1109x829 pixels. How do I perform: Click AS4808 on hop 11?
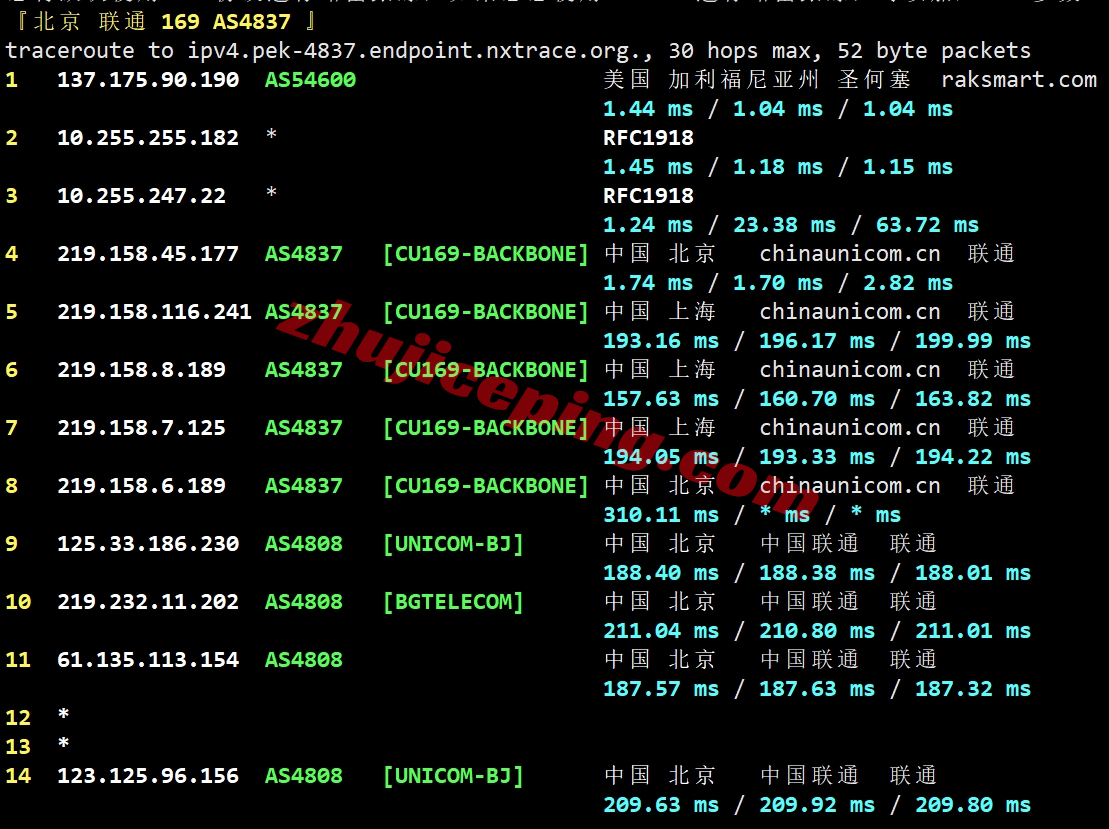[x=303, y=659]
